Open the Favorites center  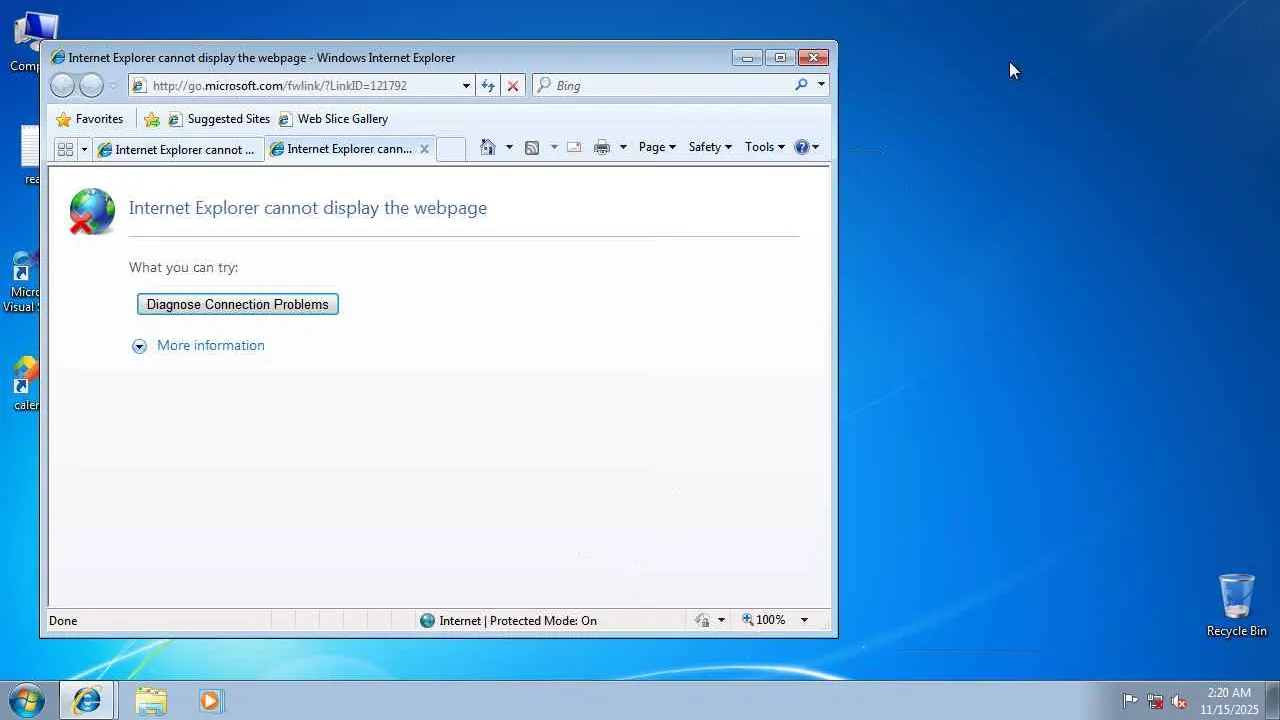tap(90, 119)
